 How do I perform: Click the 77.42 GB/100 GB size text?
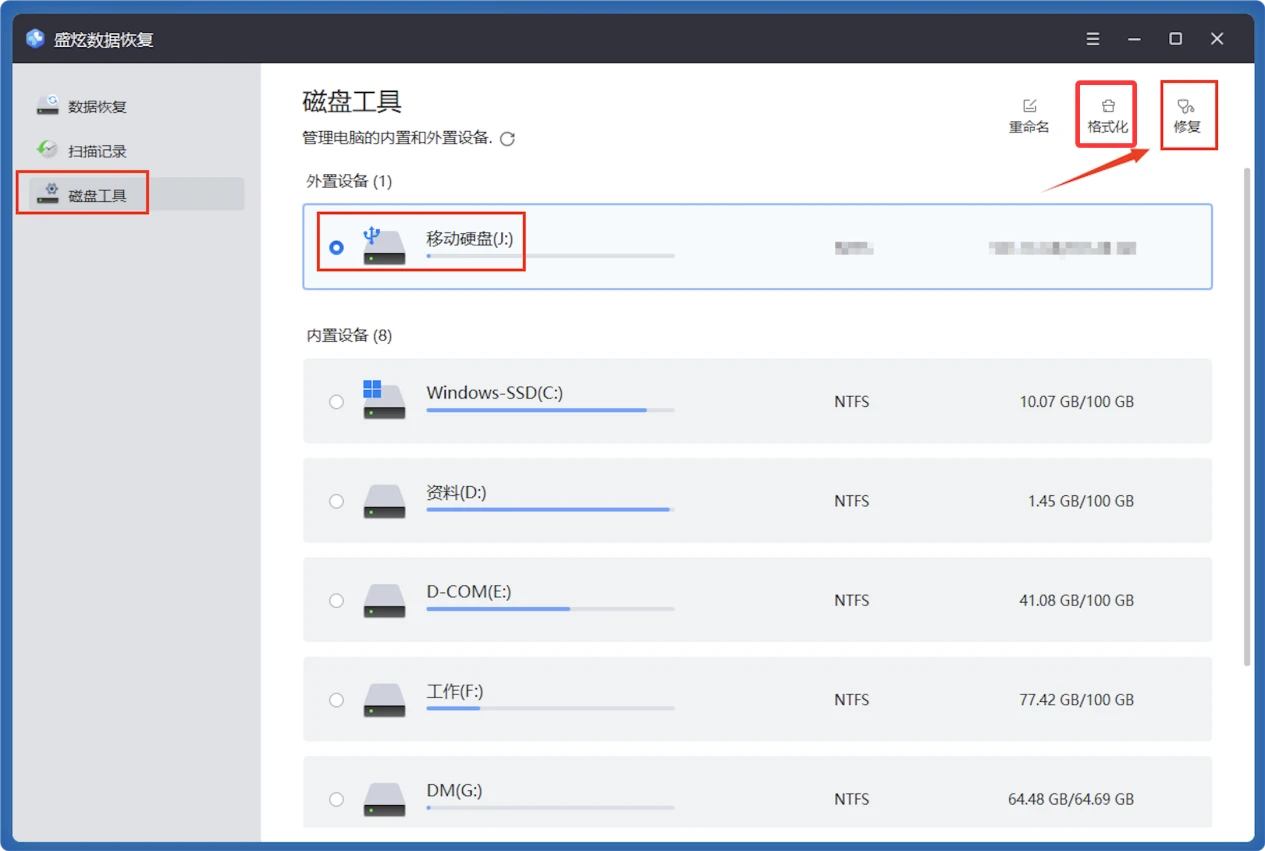[x=1076, y=700]
